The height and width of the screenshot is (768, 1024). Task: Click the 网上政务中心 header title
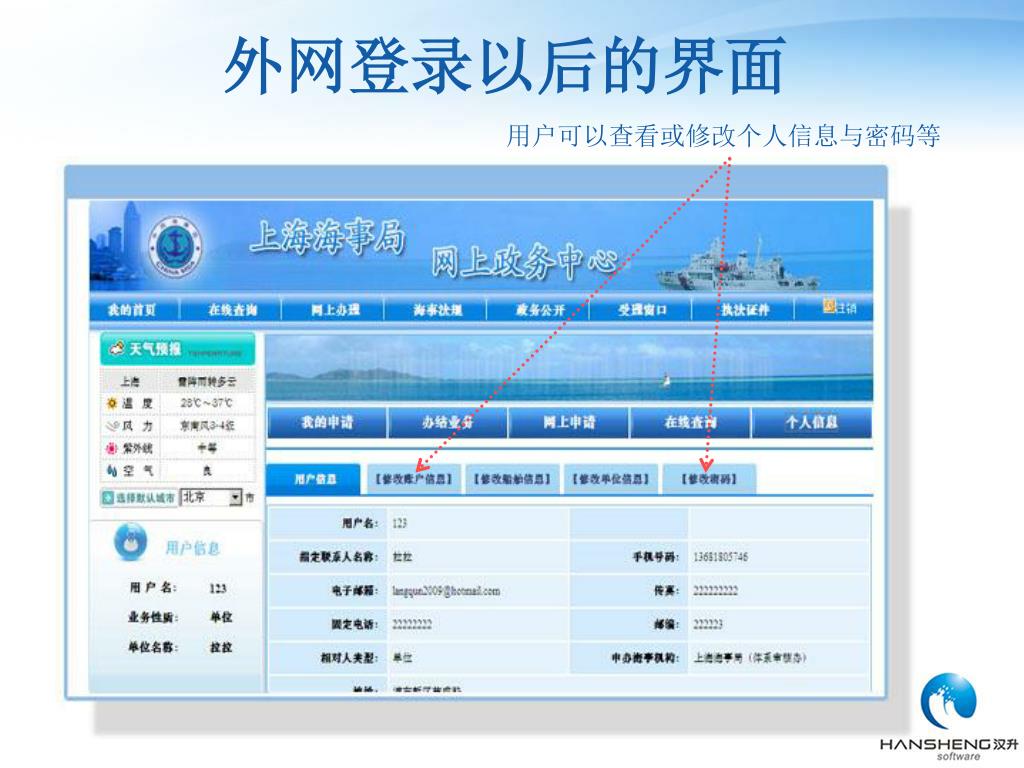pyautogui.click(x=524, y=261)
